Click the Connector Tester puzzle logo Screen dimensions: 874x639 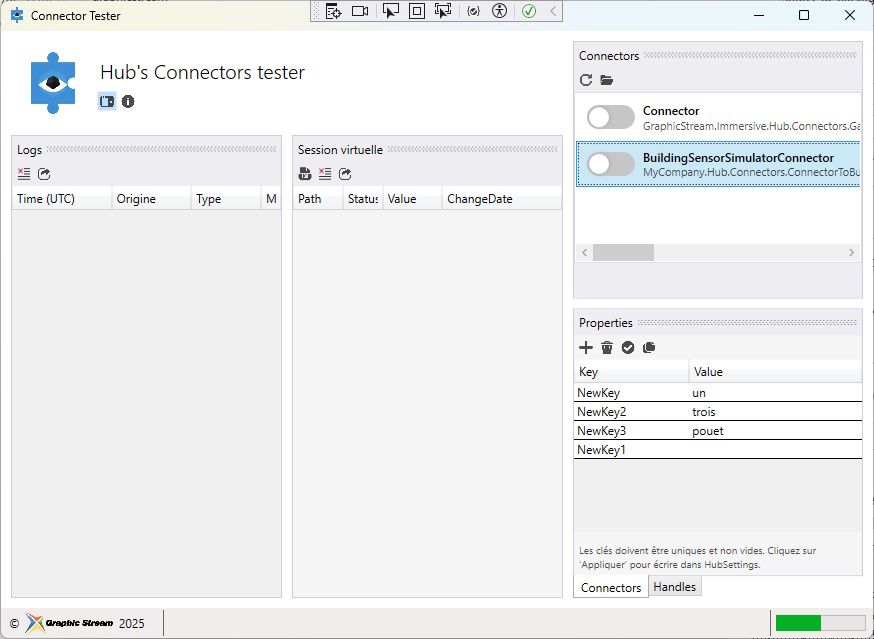point(53,83)
